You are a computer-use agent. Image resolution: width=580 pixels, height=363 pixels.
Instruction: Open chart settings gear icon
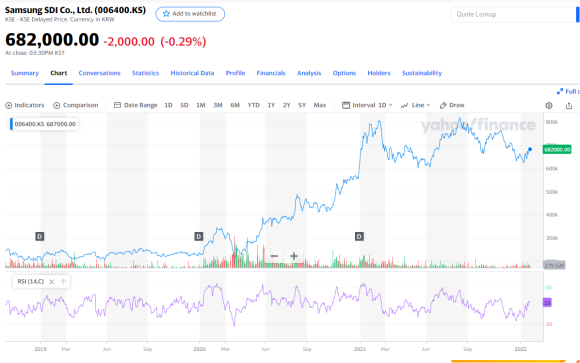tap(549, 105)
